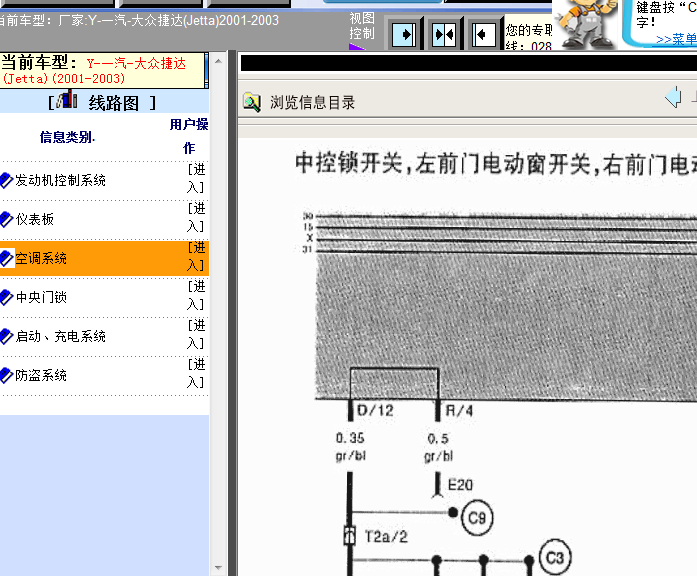Click the 视图控制 label

pyautogui.click(x=362, y=26)
